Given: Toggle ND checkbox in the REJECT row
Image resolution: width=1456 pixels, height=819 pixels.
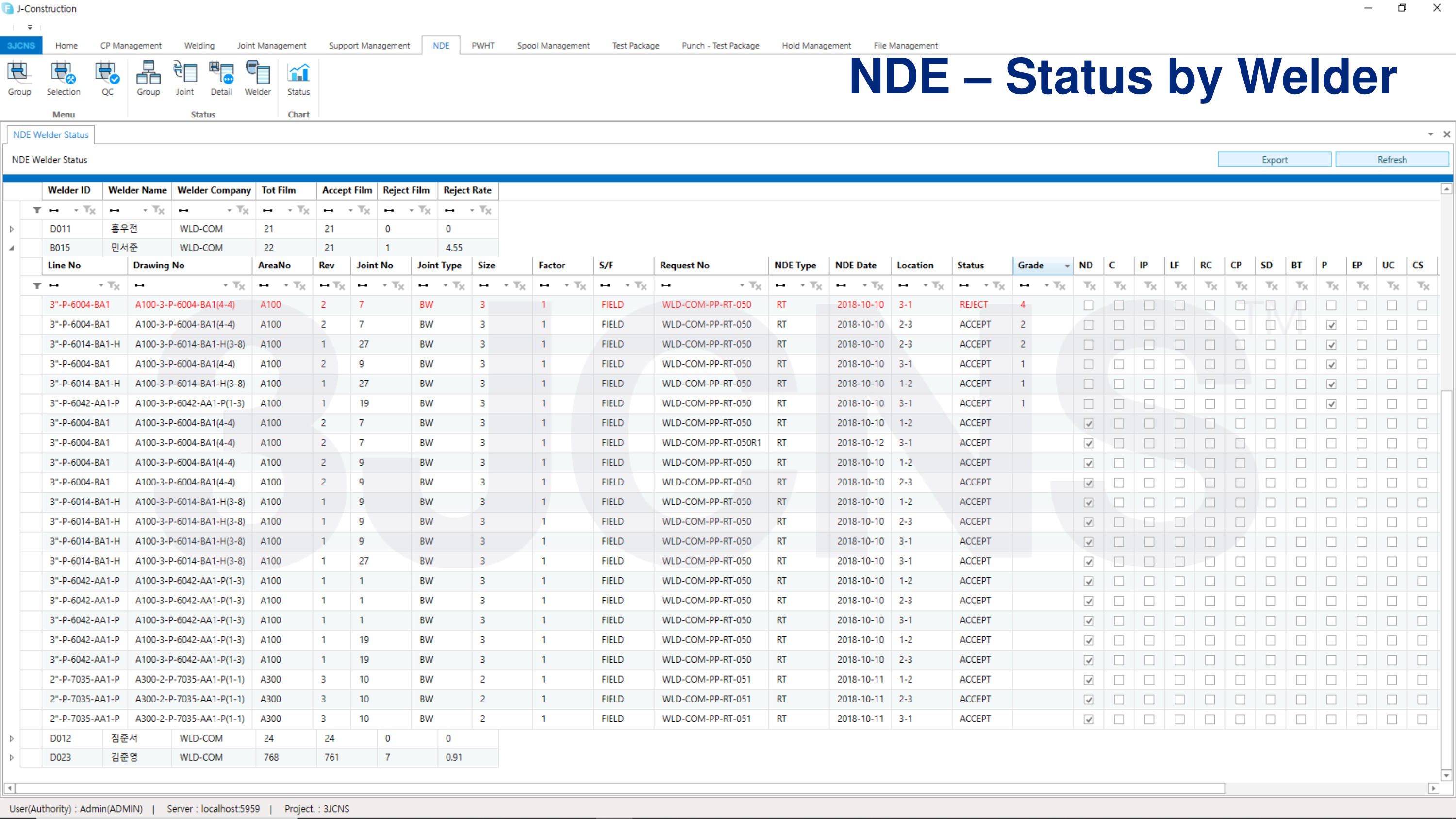Looking at the screenshot, I should click(x=1088, y=305).
